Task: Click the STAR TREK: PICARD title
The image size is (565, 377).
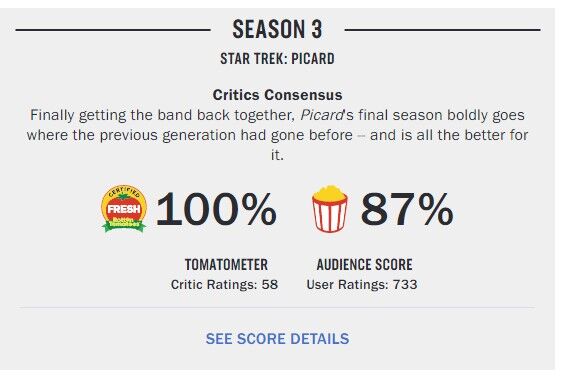Action: 277,58
